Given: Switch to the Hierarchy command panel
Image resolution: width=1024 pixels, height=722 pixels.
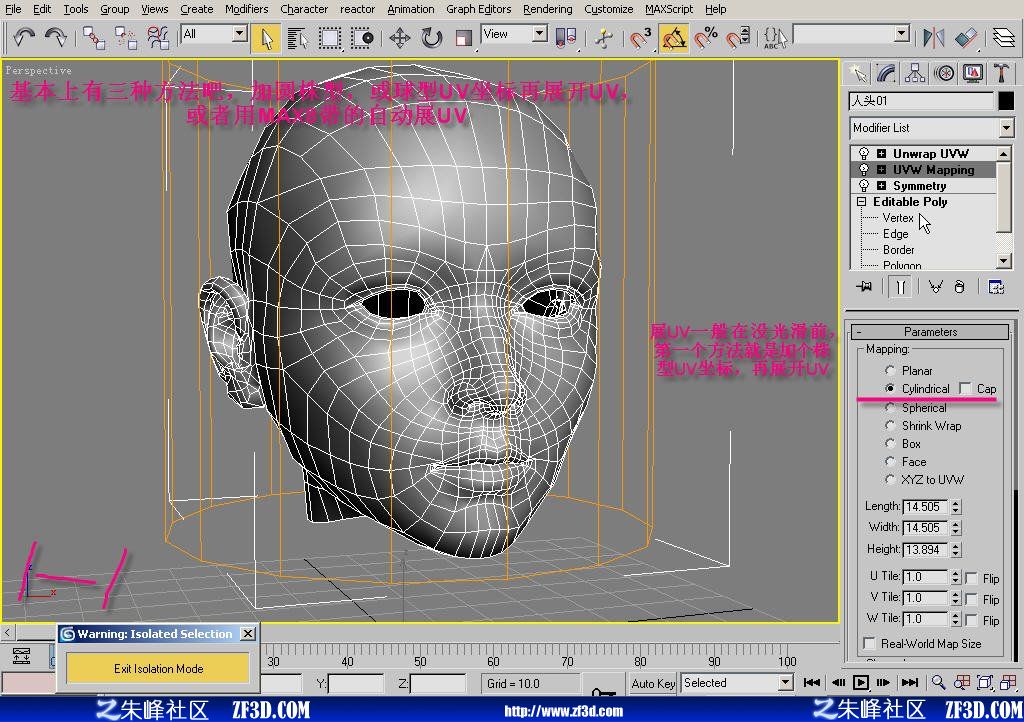Looking at the screenshot, I should [915, 73].
